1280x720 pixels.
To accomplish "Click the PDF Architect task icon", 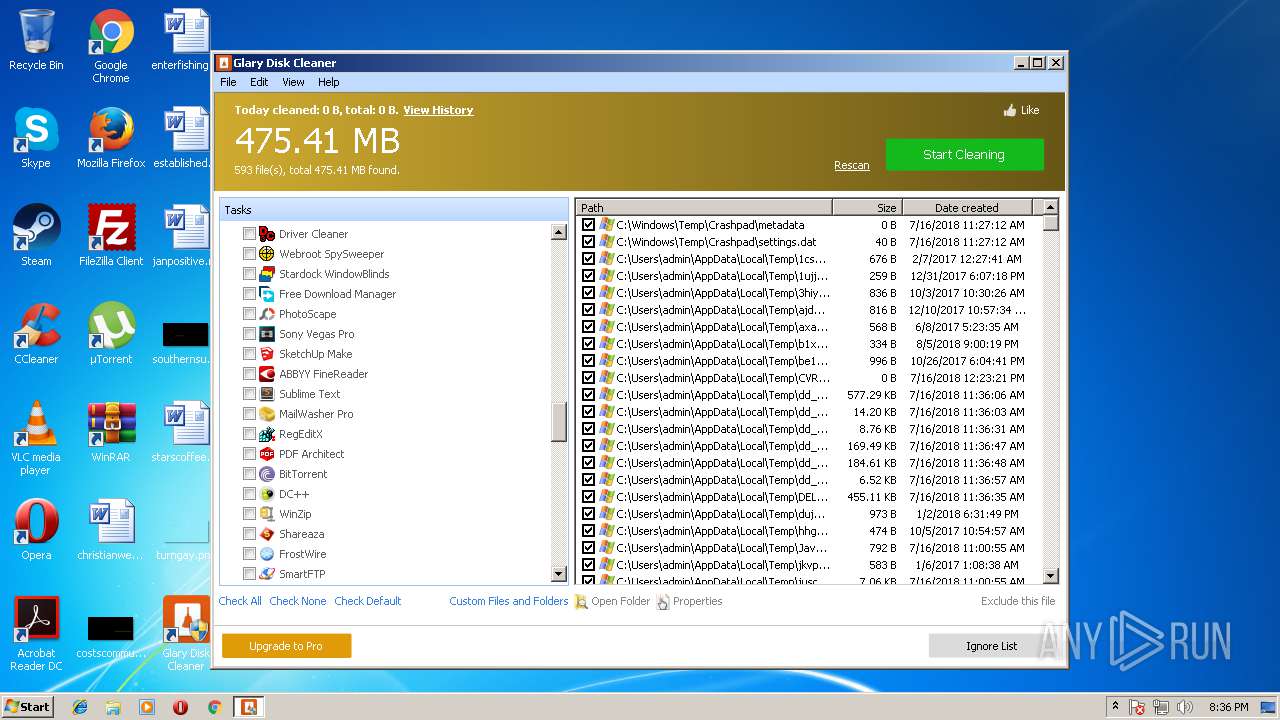I will point(267,454).
